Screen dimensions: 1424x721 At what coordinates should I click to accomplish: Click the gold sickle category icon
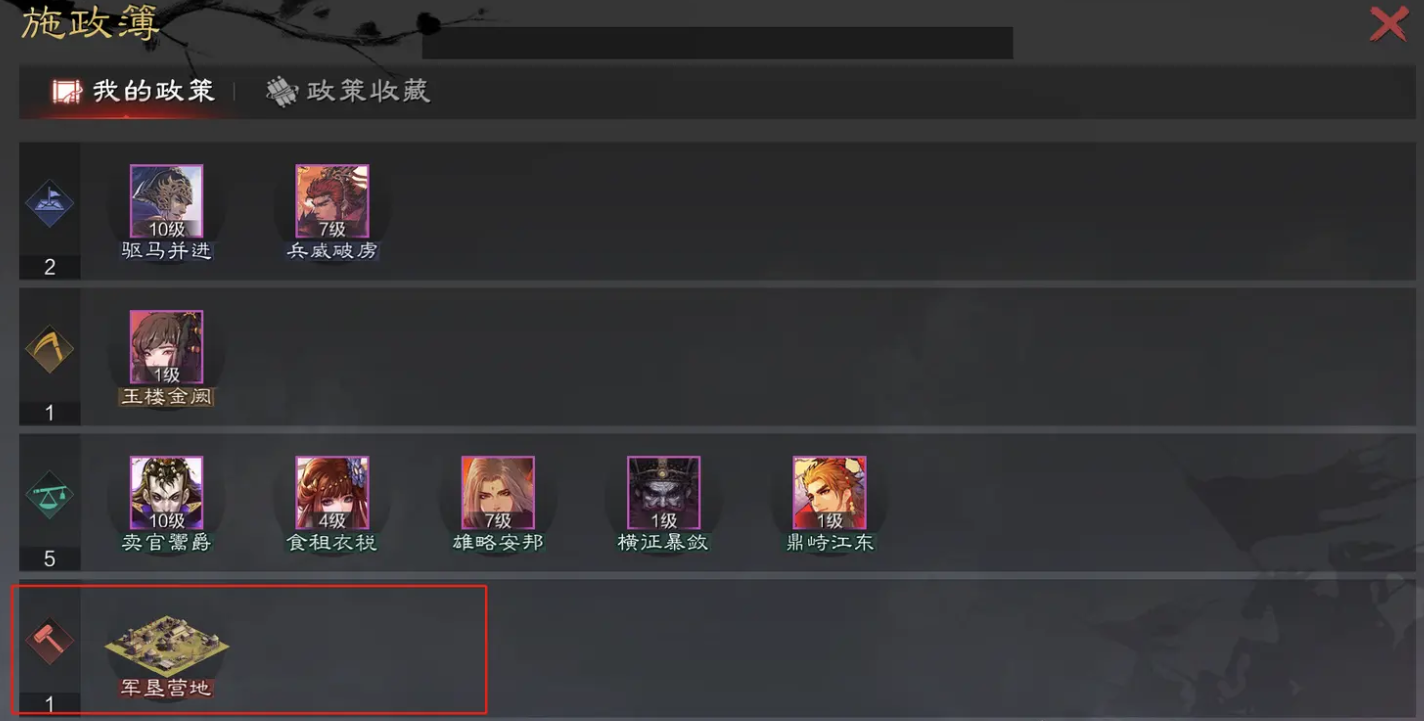click(x=49, y=349)
